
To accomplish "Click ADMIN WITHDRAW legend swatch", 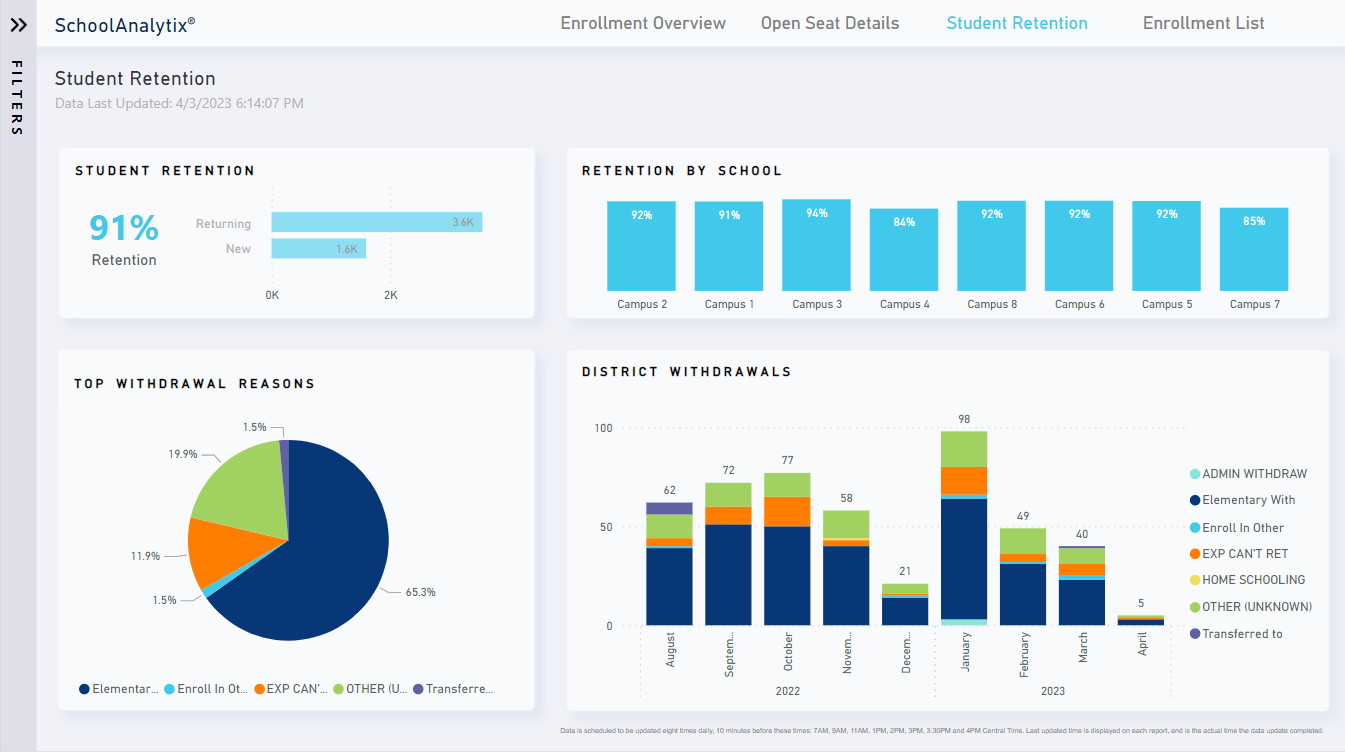I will click(x=1195, y=474).
